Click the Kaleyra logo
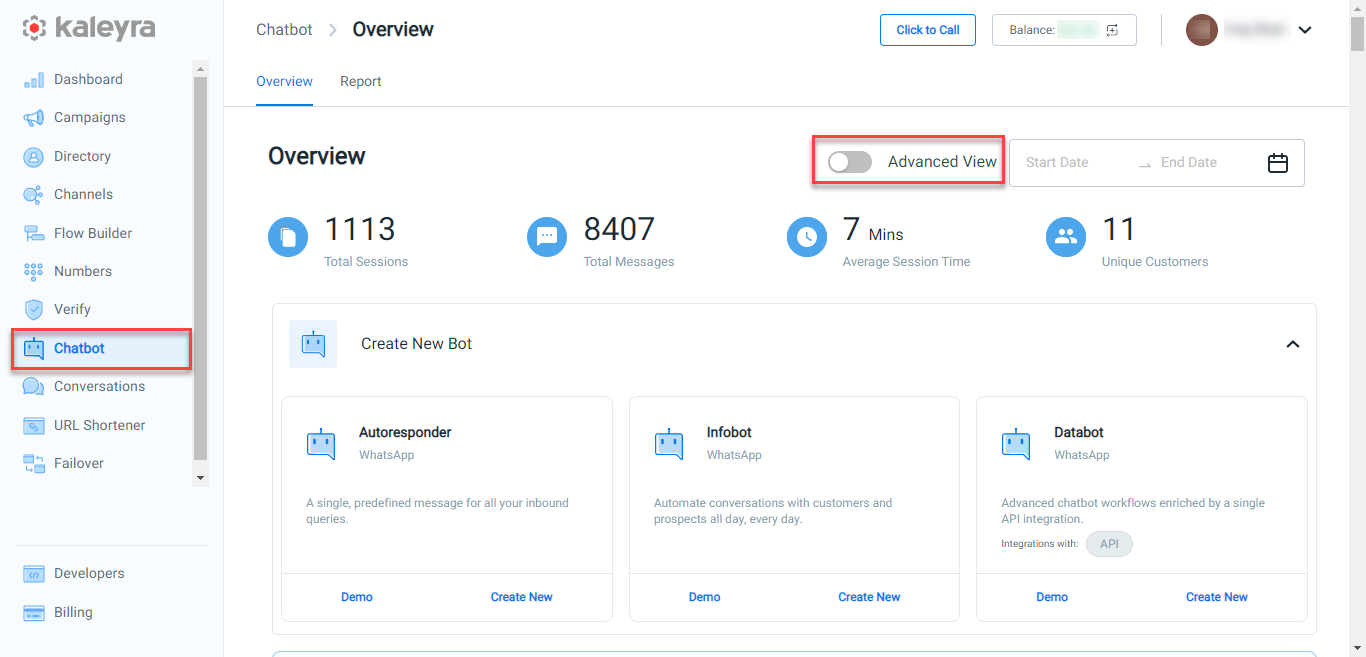The height and width of the screenshot is (657, 1366). pos(89,28)
